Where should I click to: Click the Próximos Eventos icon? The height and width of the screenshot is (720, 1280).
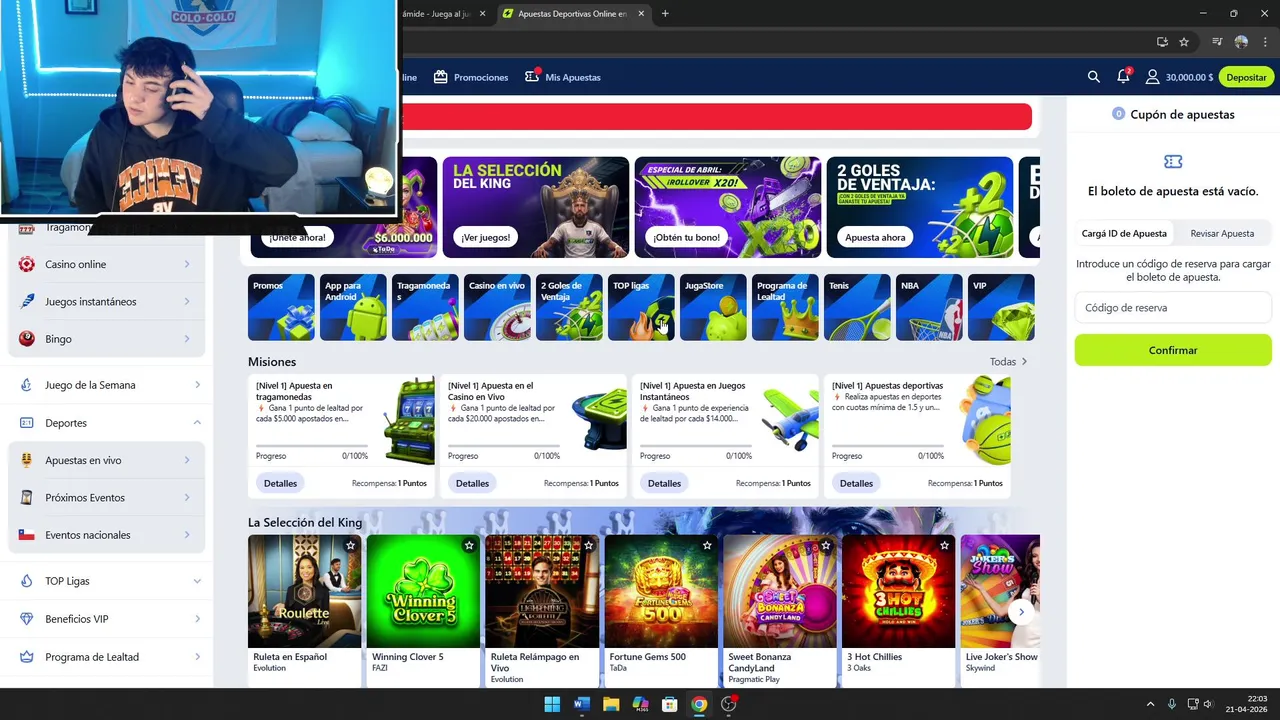tap(27, 497)
